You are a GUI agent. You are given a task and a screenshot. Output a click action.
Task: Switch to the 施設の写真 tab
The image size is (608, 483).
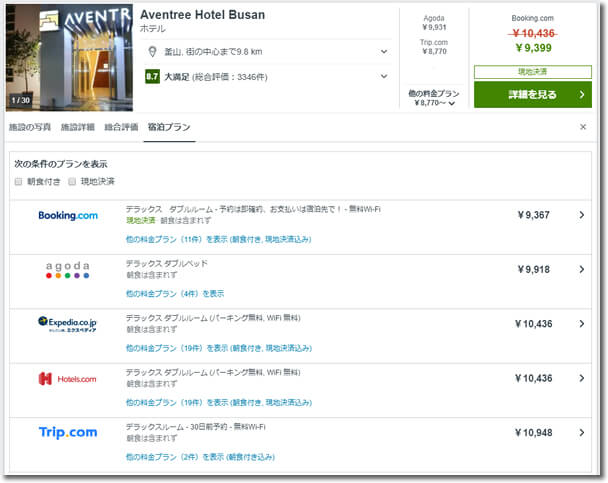[x=30, y=127]
